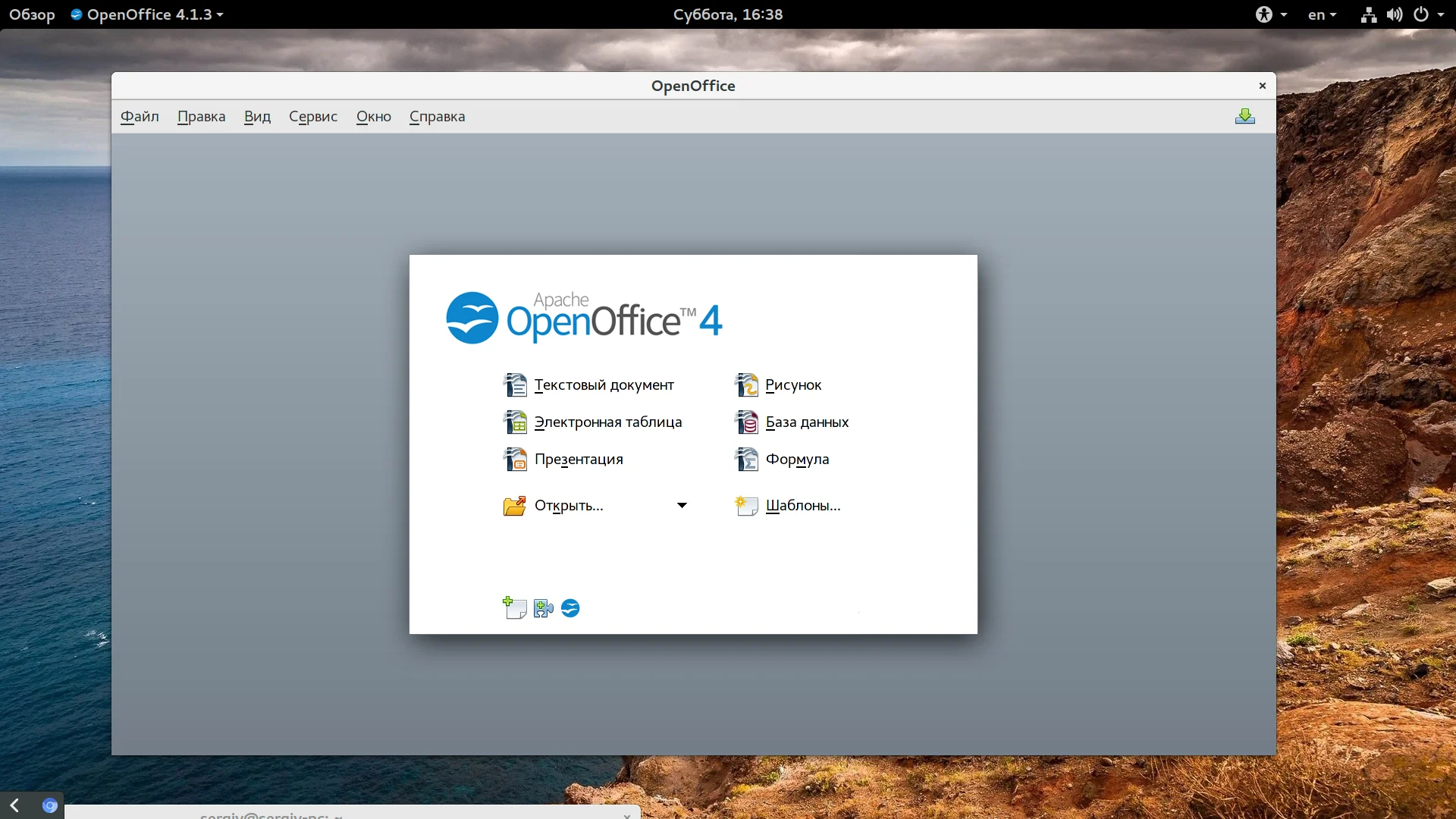Open the Справка menu

pyautogui.click(x=437, y=117)
